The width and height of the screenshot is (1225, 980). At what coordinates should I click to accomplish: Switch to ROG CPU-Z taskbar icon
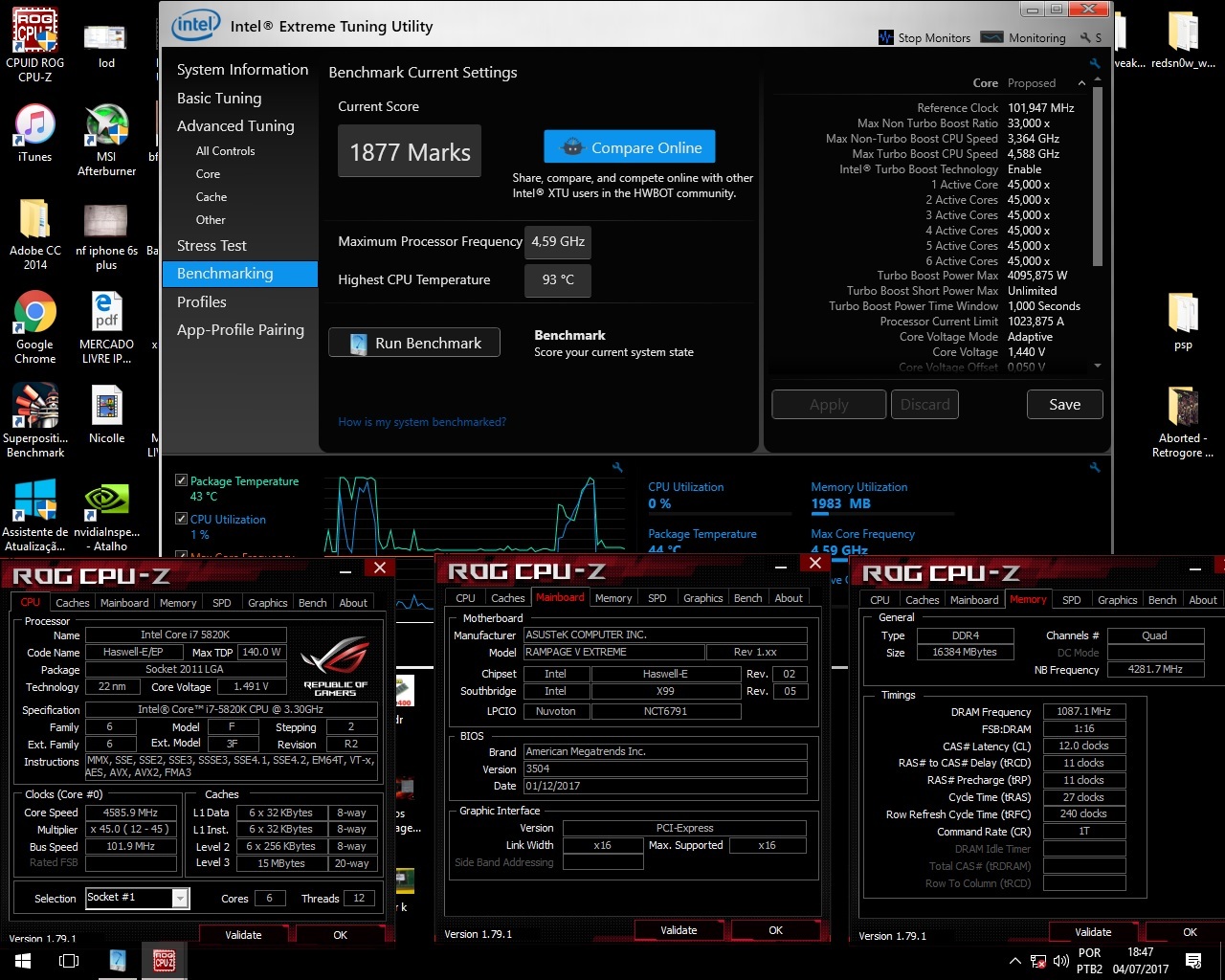coord(164,961)
